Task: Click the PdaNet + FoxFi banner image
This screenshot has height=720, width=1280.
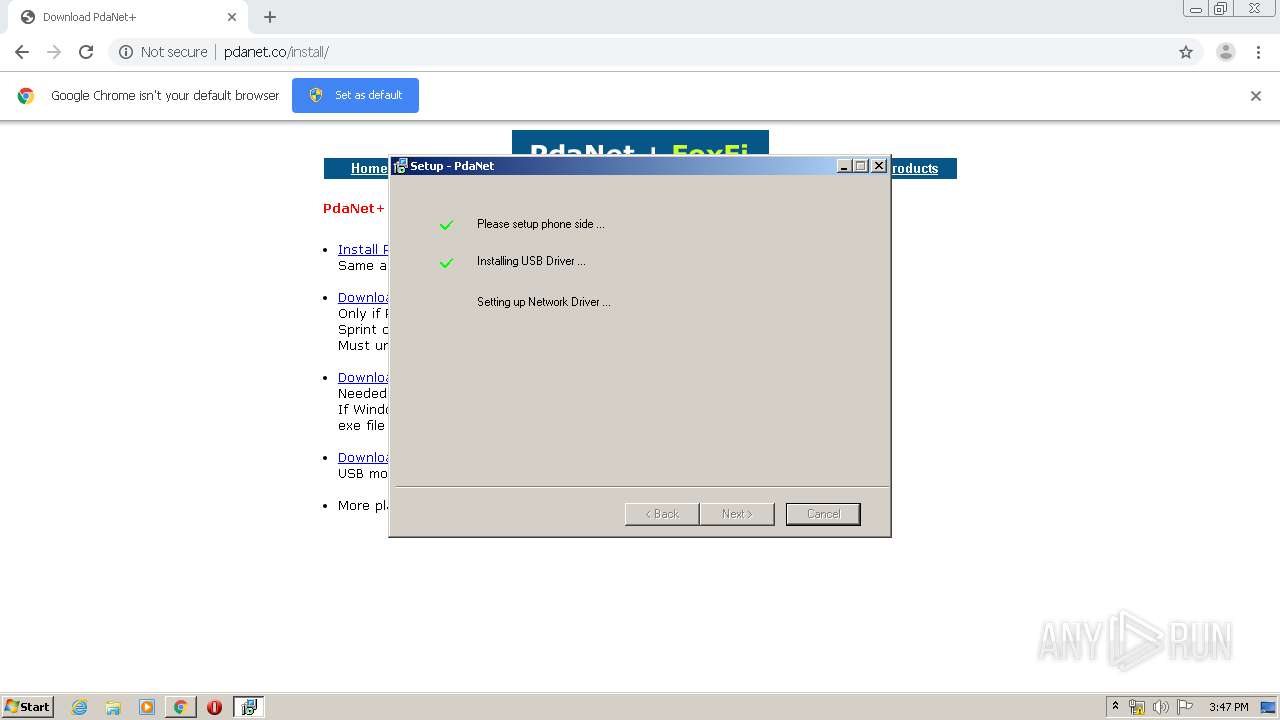Action: pyautogui.click(x=640, y=144)
